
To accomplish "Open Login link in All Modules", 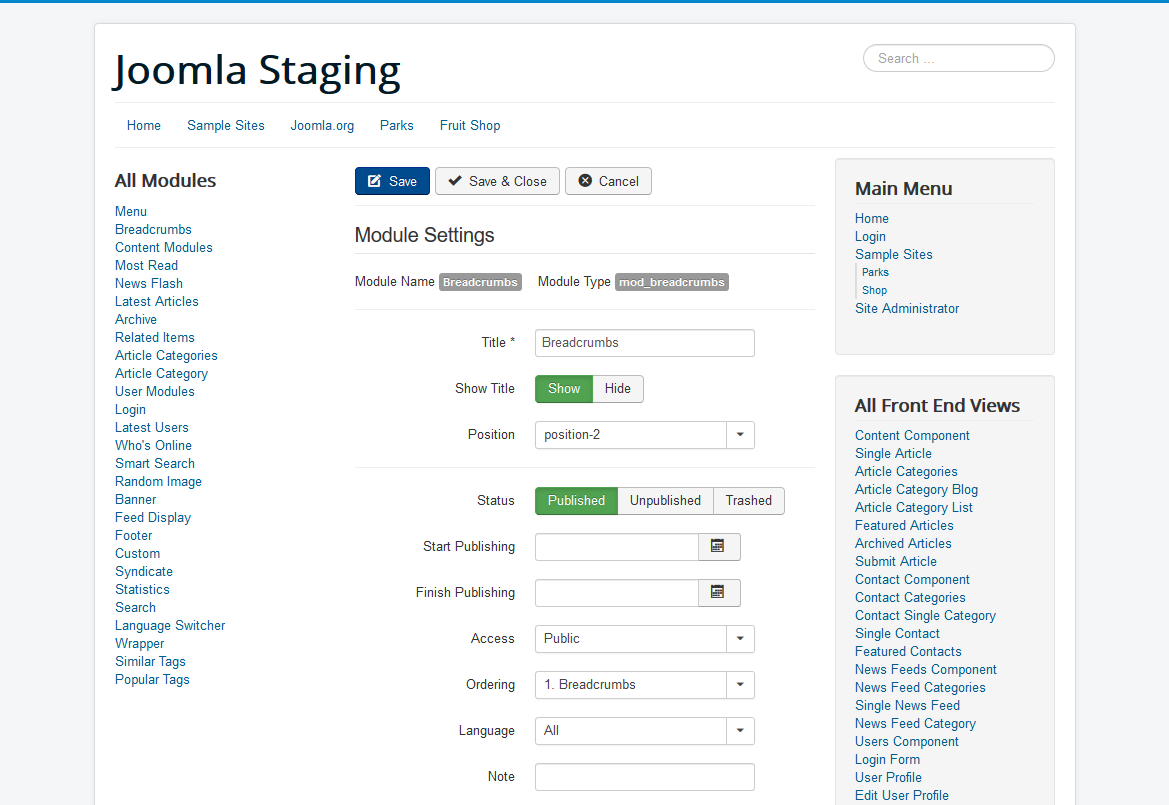I will point(130,409).
